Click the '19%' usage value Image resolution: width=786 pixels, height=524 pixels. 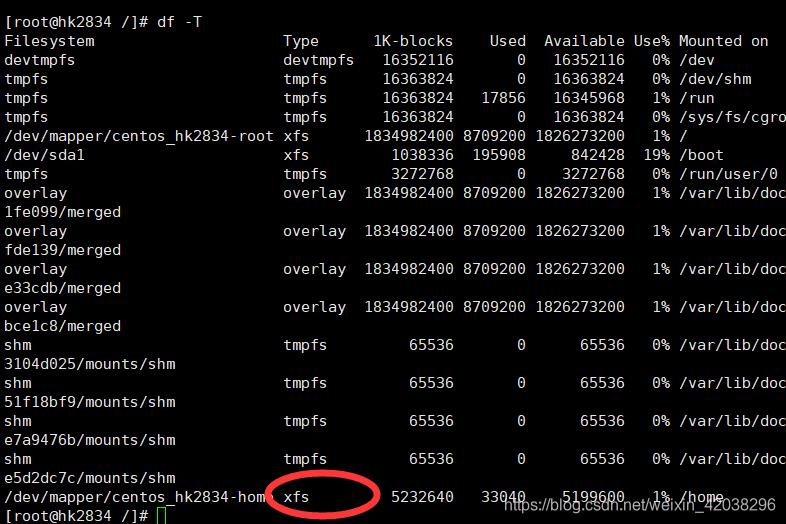click(x=657, y=155)
